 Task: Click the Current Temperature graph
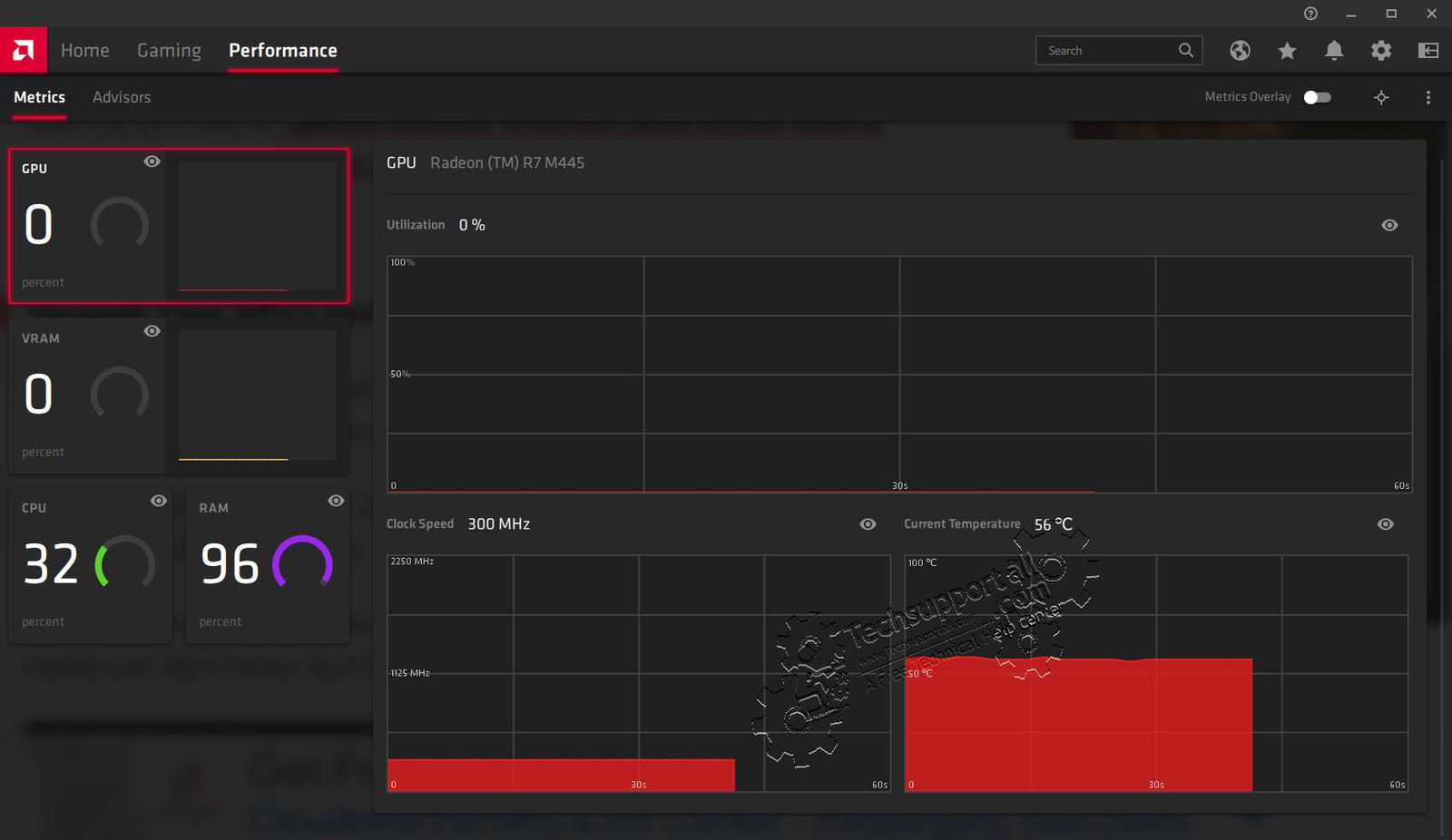pyautogui.click(x=1156, y=673)
